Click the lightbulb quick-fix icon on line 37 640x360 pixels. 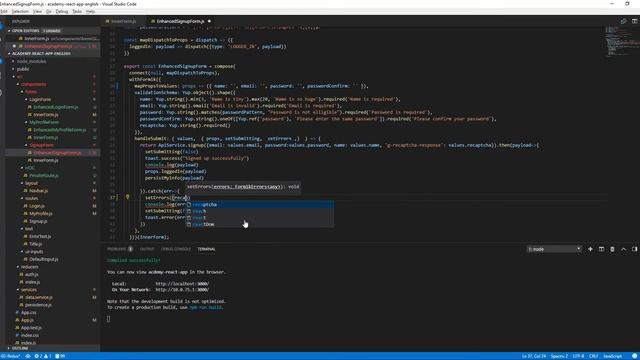pyautogui.click(x=127, y=197)
